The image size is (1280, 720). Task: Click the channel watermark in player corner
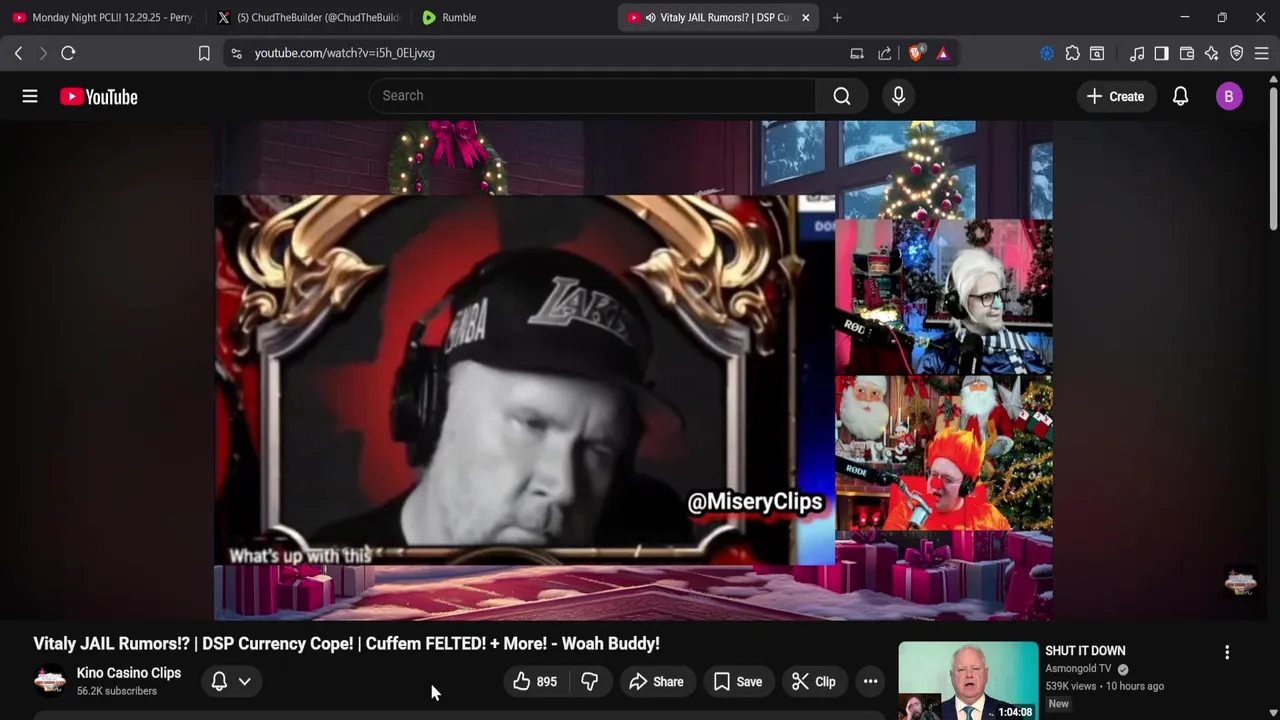[1241, 582]
